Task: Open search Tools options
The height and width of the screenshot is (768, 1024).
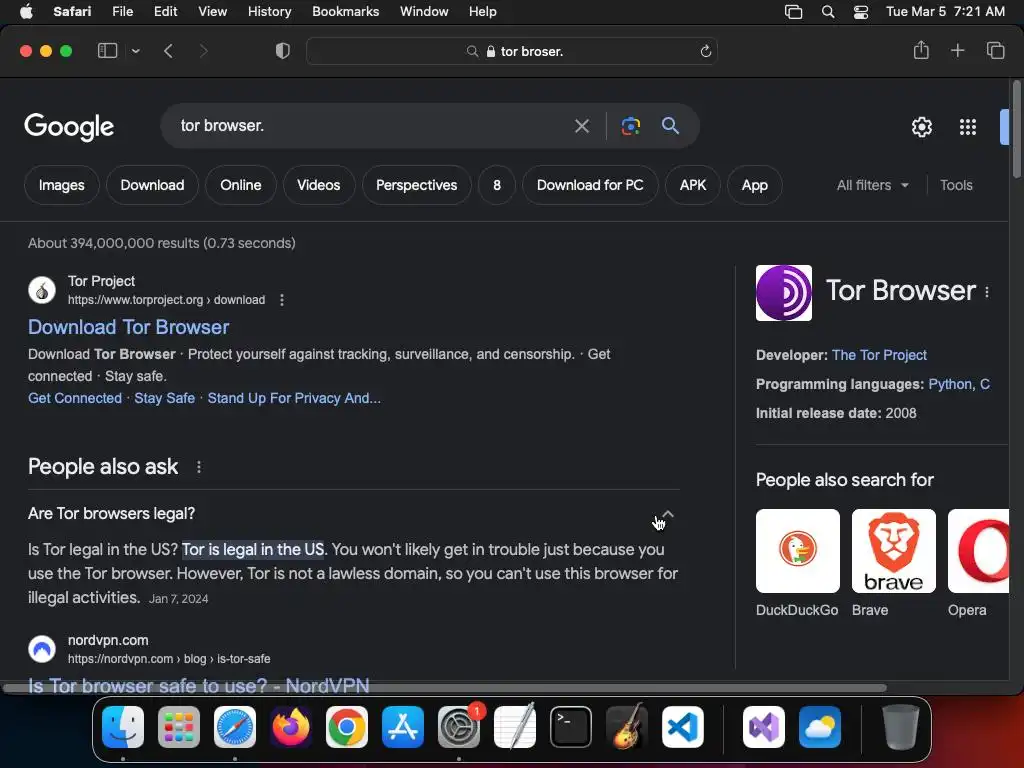Action: click(956, 185)
